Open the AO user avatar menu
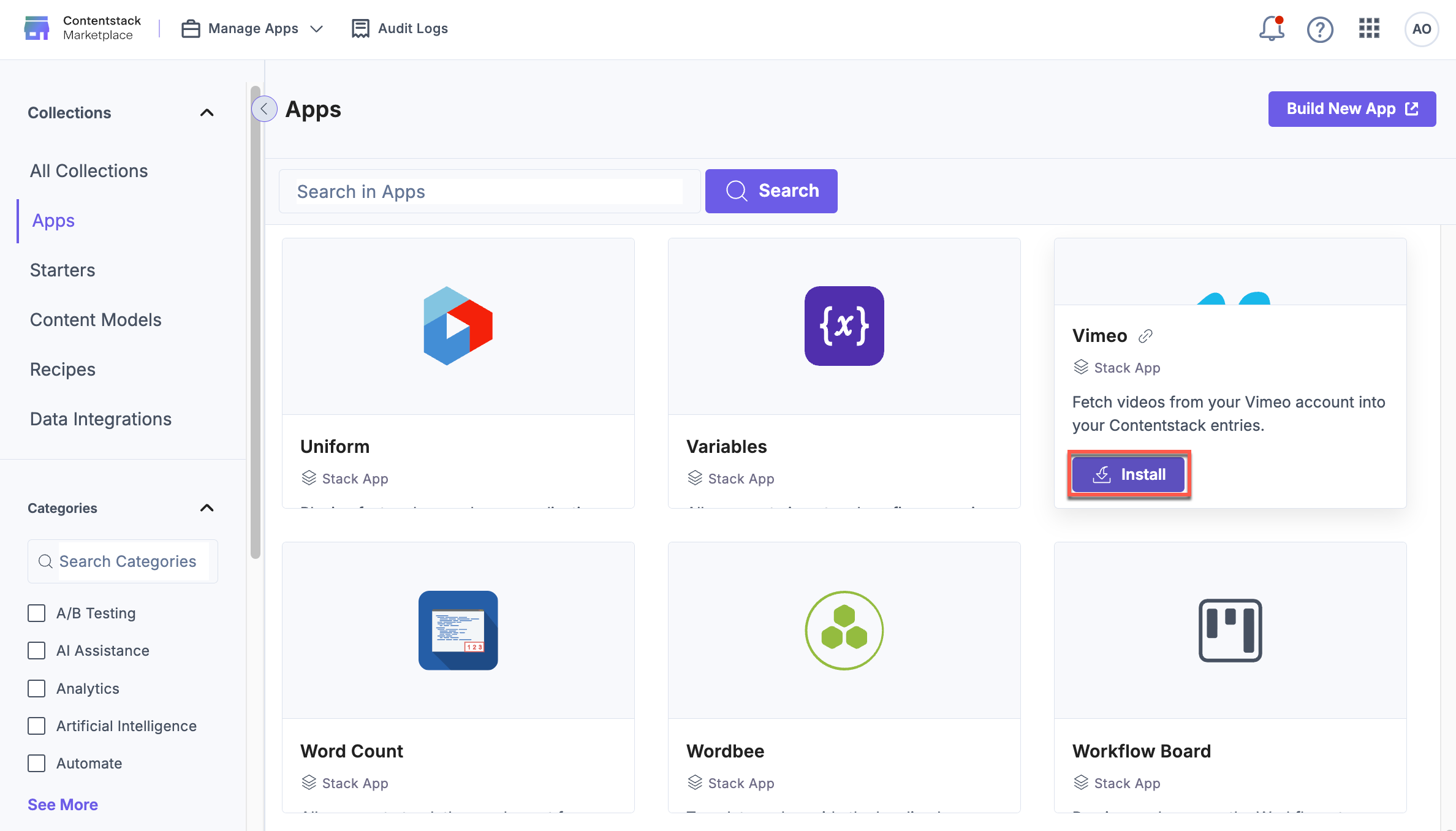The height and width of the screenshot is (831, 1456). coord(1422,29)
